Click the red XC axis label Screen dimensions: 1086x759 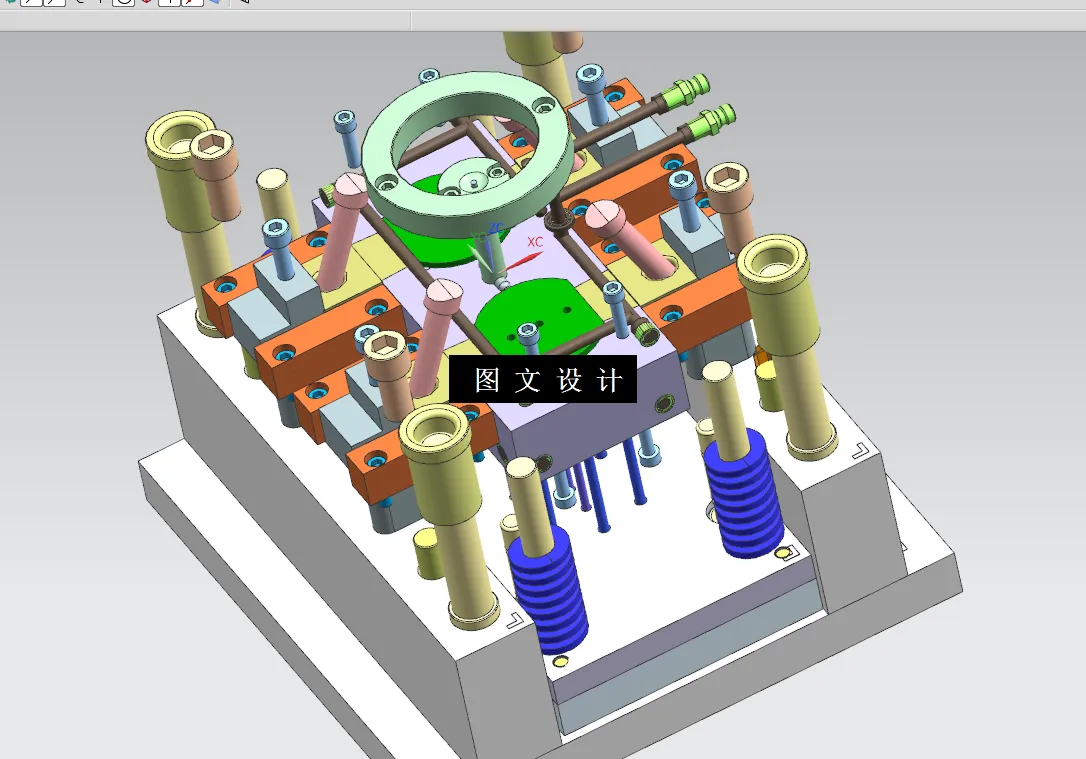pos(535,242)
